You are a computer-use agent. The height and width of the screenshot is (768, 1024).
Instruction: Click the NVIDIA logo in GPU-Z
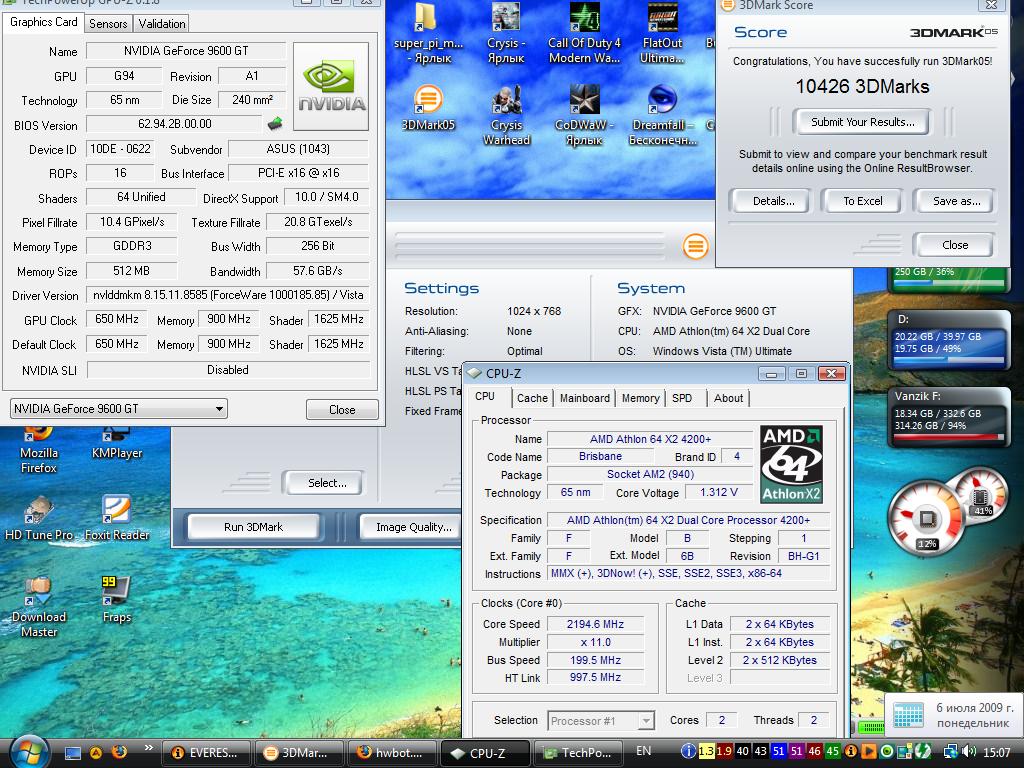331,86
